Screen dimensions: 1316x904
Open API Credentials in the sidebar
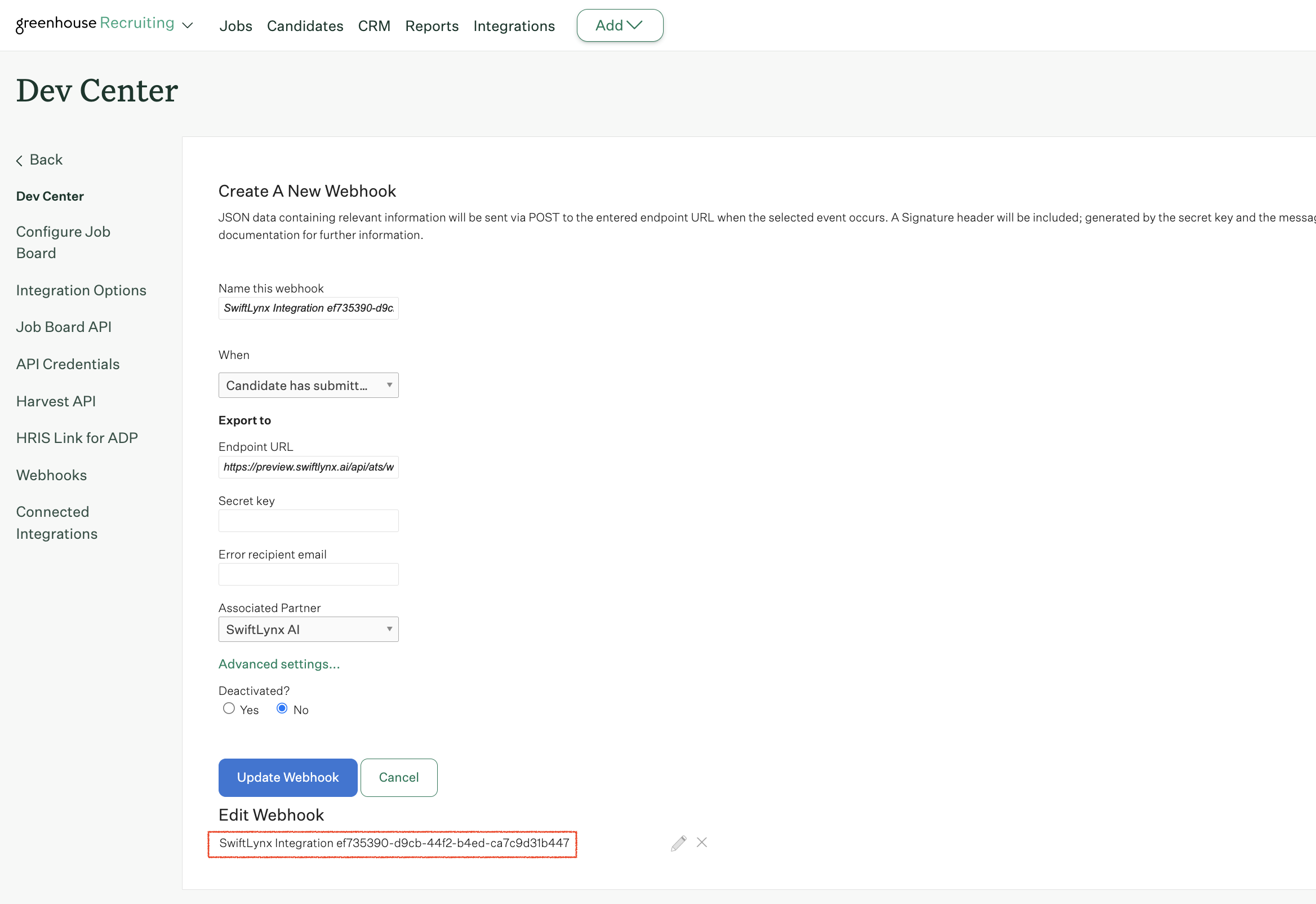pyautogui.click(x=68, y=364)
